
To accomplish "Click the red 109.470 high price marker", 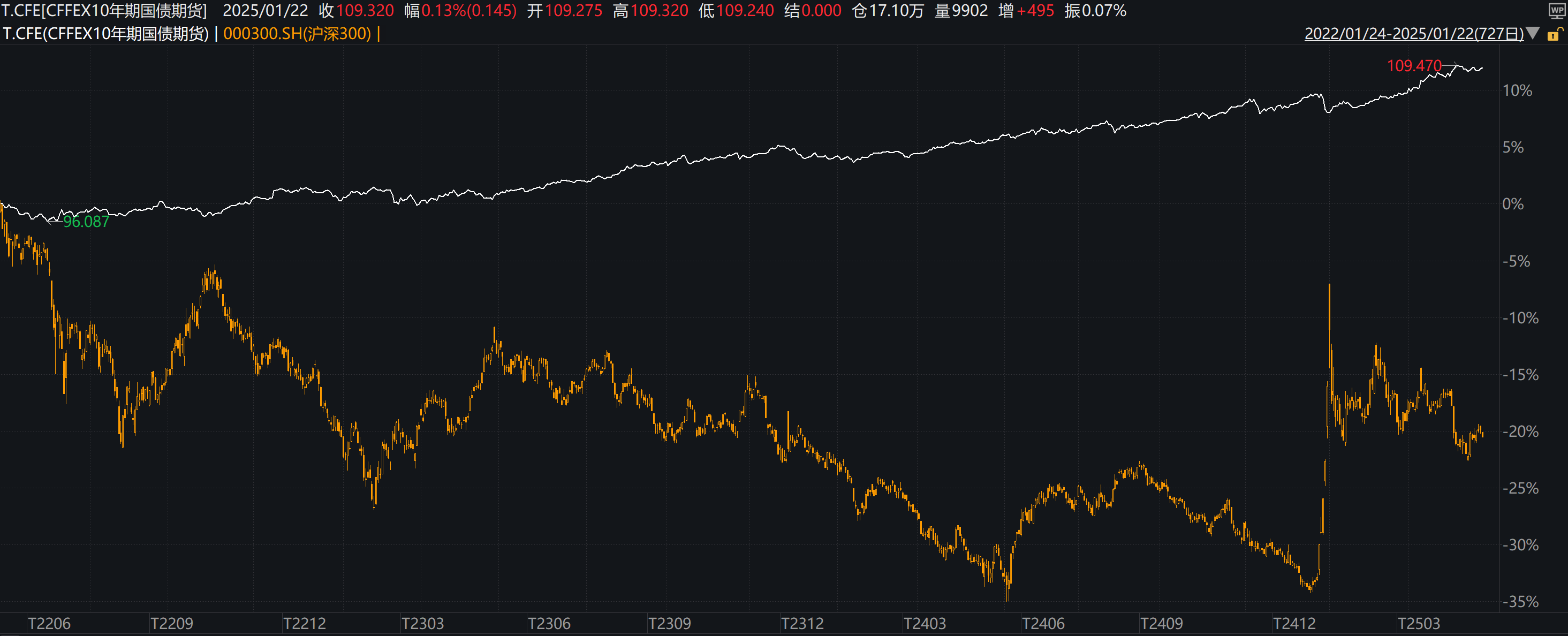I will coord(1414,66).
